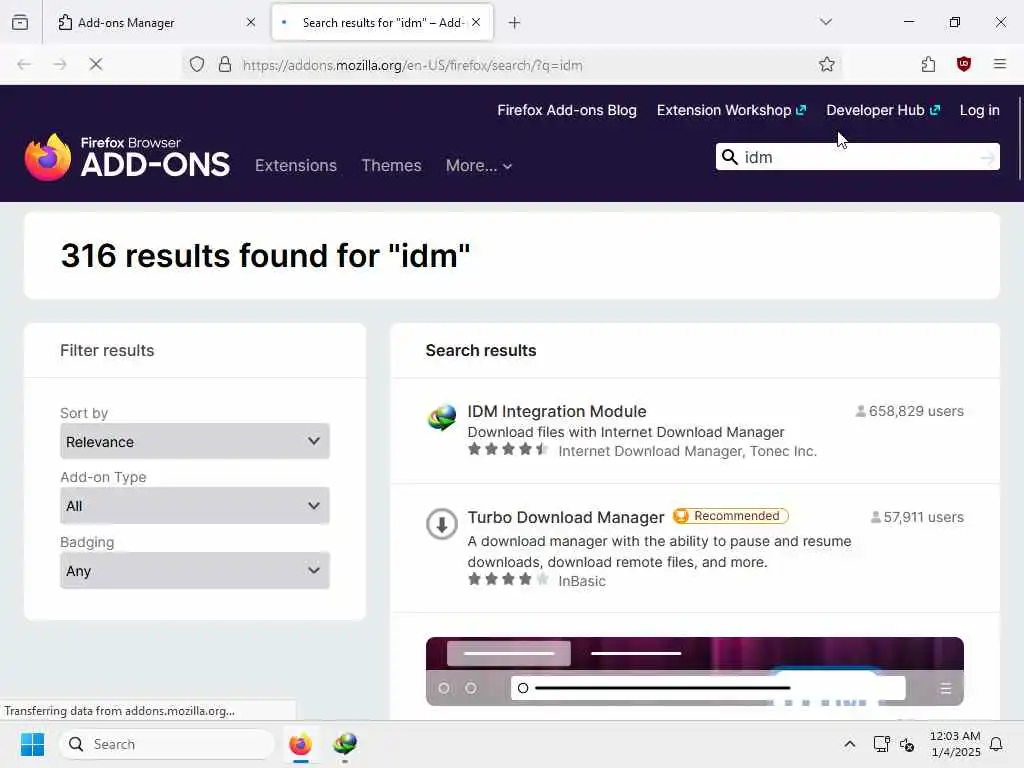Viewport: 1024px width, 768px height.
Task: Click the "InBasic" author text
Action: tap(582, 581)
